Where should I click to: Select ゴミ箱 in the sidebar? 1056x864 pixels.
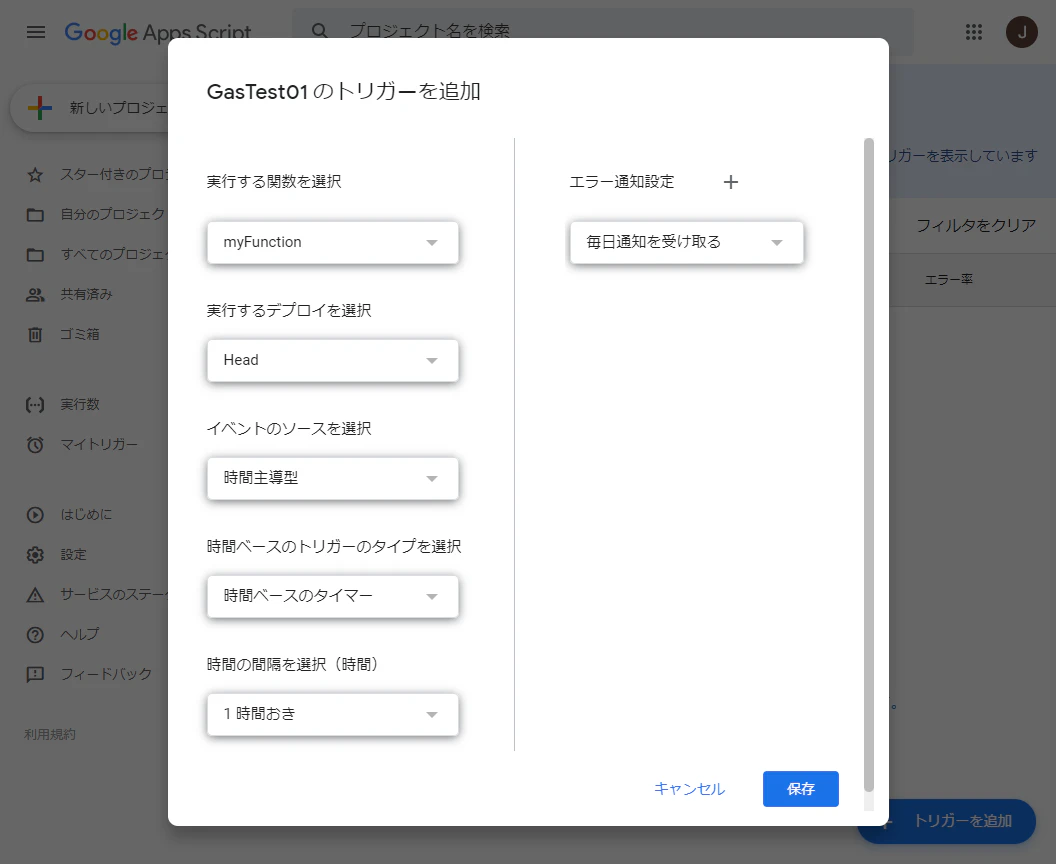tap(79, 334)
